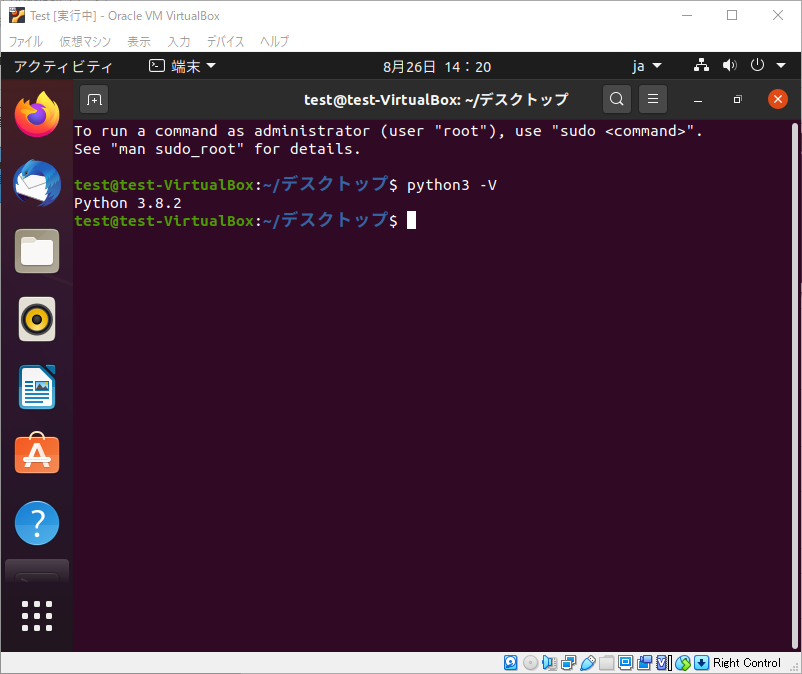The height and width of the screenshot is (674, 802).
Task: Open the clock showing 8月26日 14:20
Action: click(x=437, y=67)
